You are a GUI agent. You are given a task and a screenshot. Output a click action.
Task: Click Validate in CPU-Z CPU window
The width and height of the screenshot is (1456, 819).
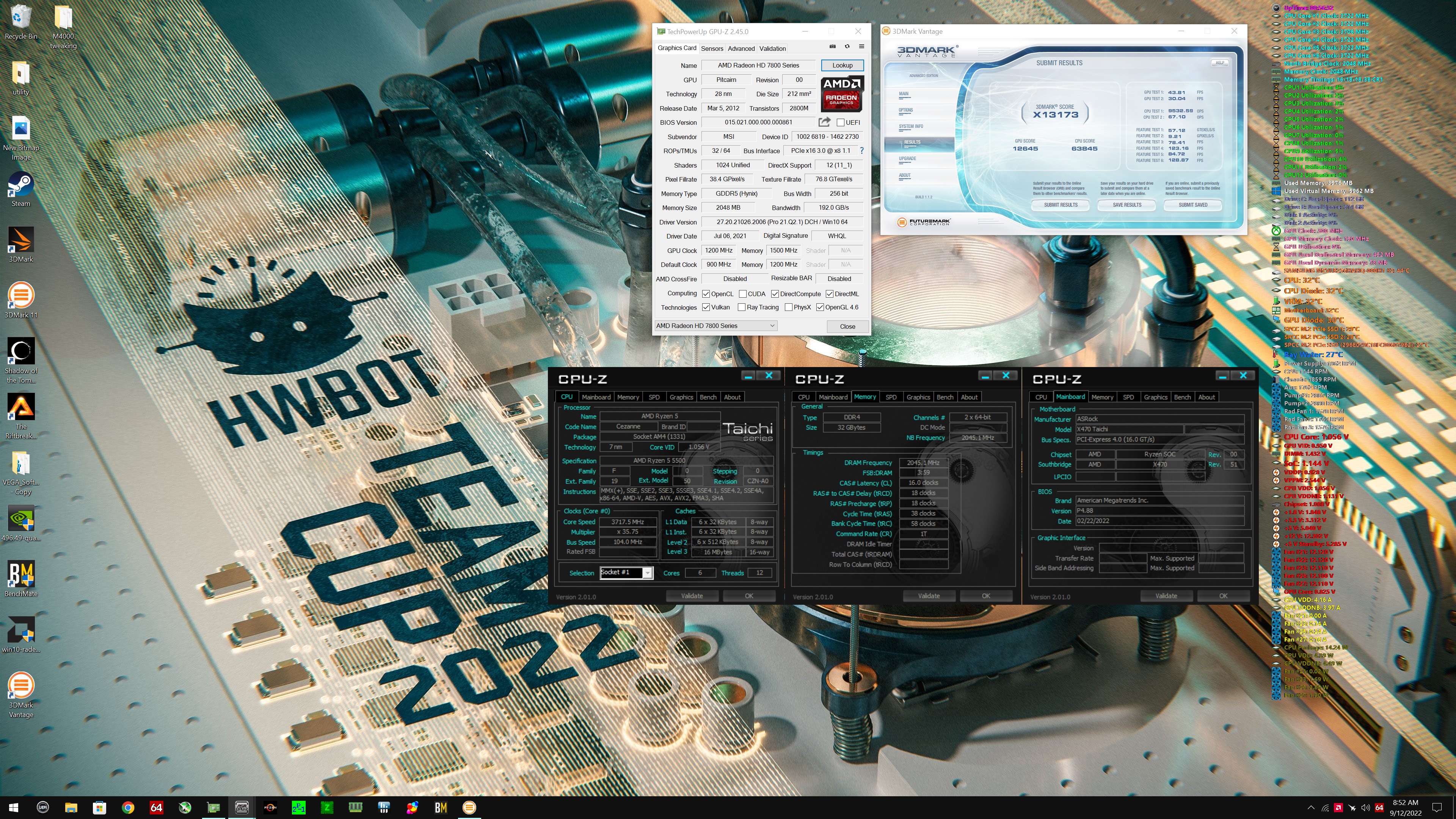(x=692, y=596)
